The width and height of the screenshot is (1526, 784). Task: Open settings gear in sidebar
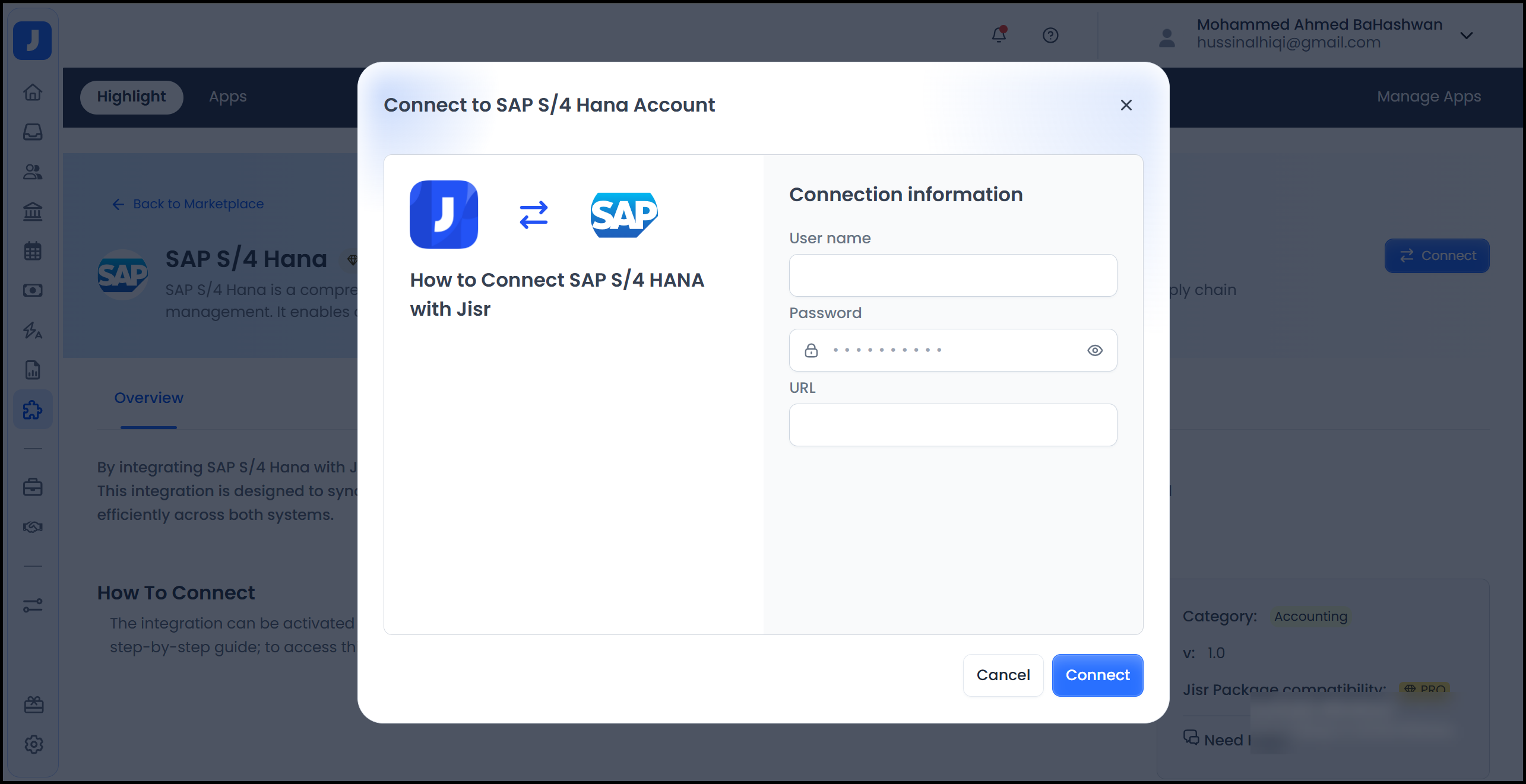pyautogui.click(x=34, y=744)
